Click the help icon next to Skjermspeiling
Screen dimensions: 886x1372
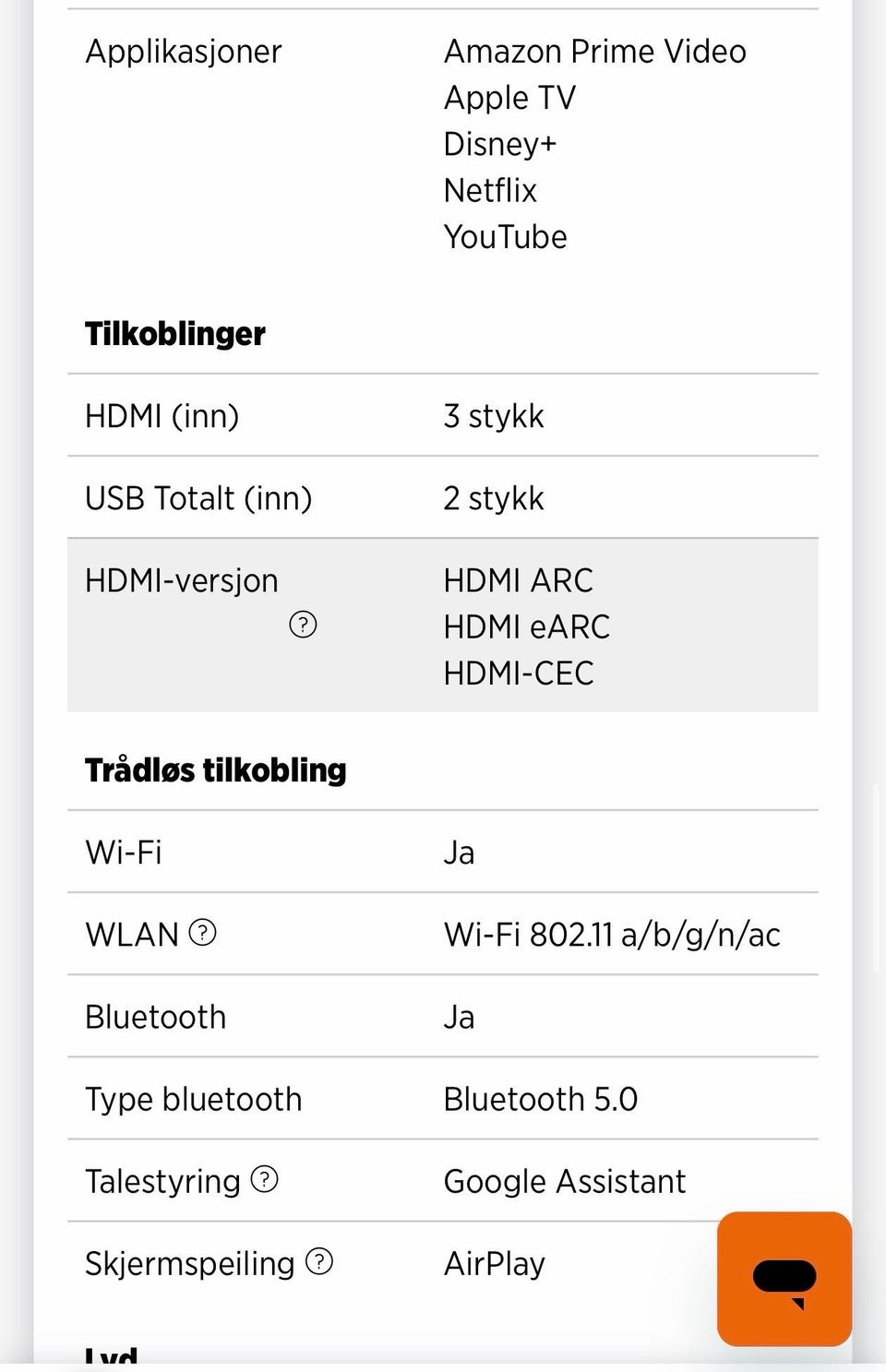(x=319, y=1261)
